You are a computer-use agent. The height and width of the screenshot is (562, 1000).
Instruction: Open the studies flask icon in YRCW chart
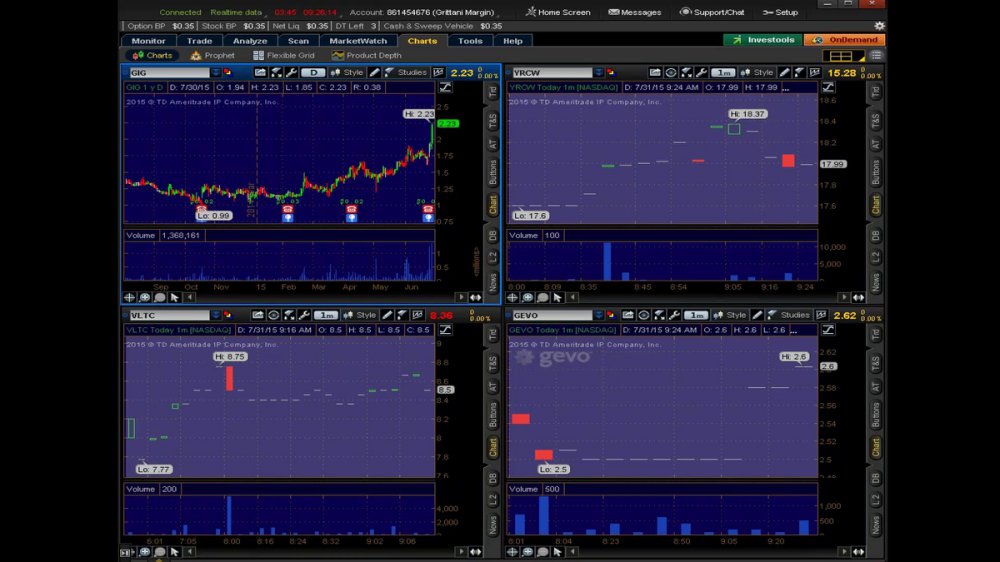(x=800, y=73)
